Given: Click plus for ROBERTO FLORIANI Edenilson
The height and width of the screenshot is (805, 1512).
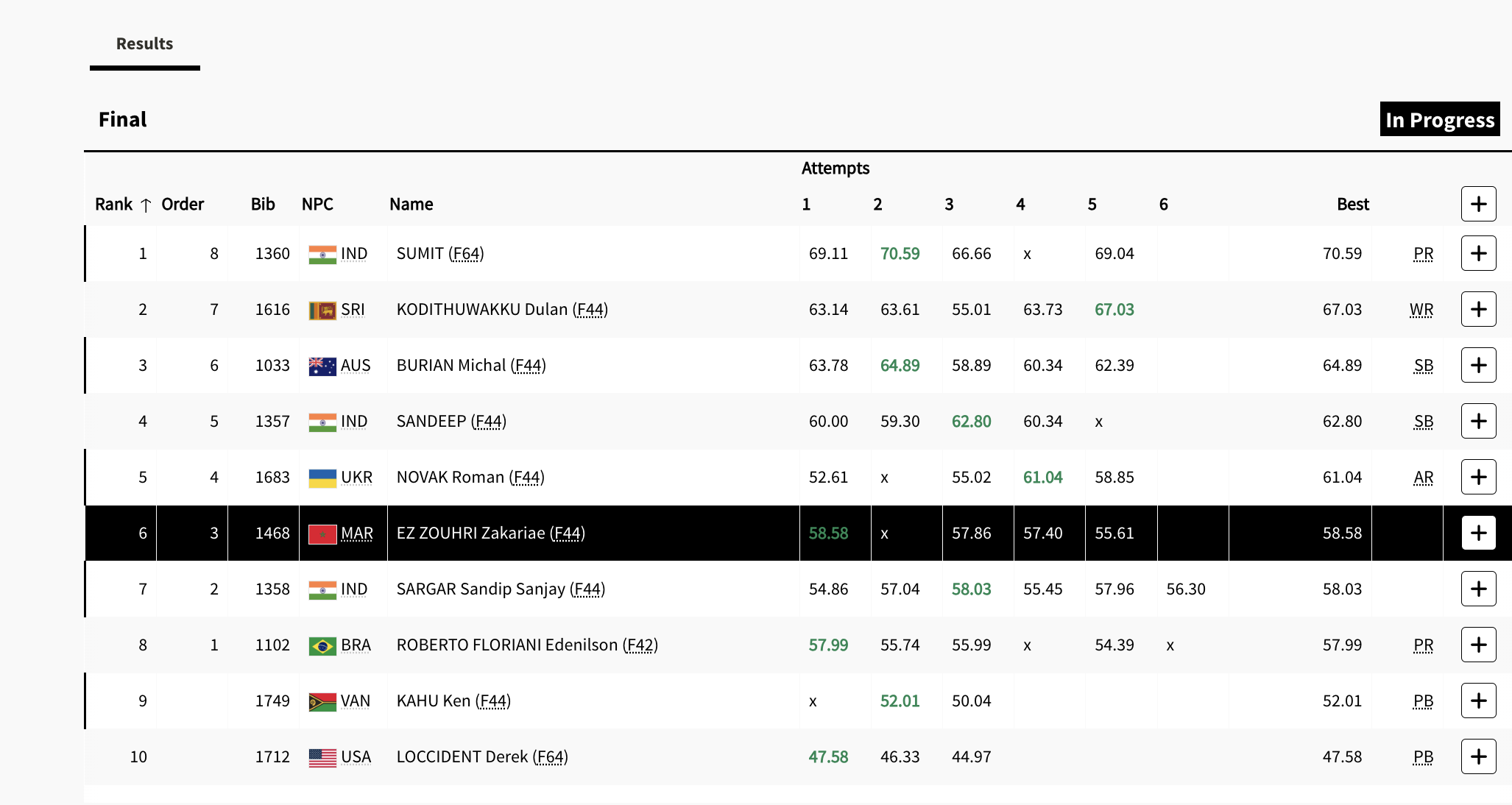Looking at the screenshot, I should click(1478, 645).
